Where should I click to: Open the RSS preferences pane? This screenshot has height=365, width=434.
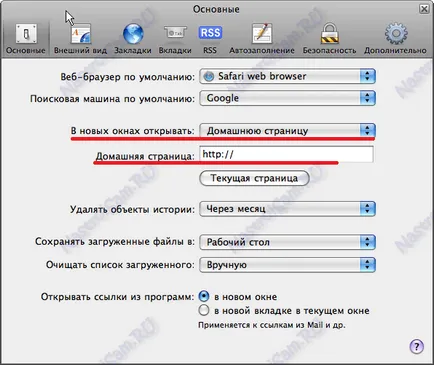click(x=210, y=39)
